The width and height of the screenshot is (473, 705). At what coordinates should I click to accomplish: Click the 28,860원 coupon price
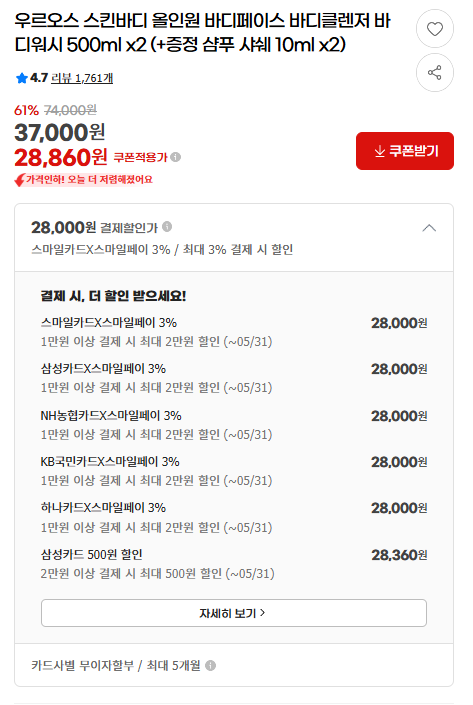(61, 157)
